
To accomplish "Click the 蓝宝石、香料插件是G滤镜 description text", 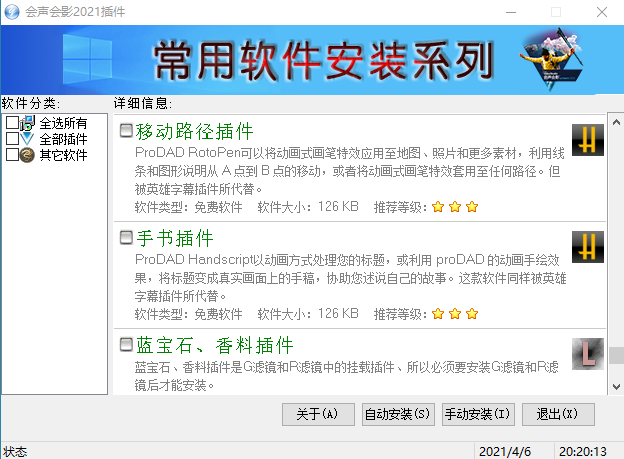I will (x=346, y=375).
